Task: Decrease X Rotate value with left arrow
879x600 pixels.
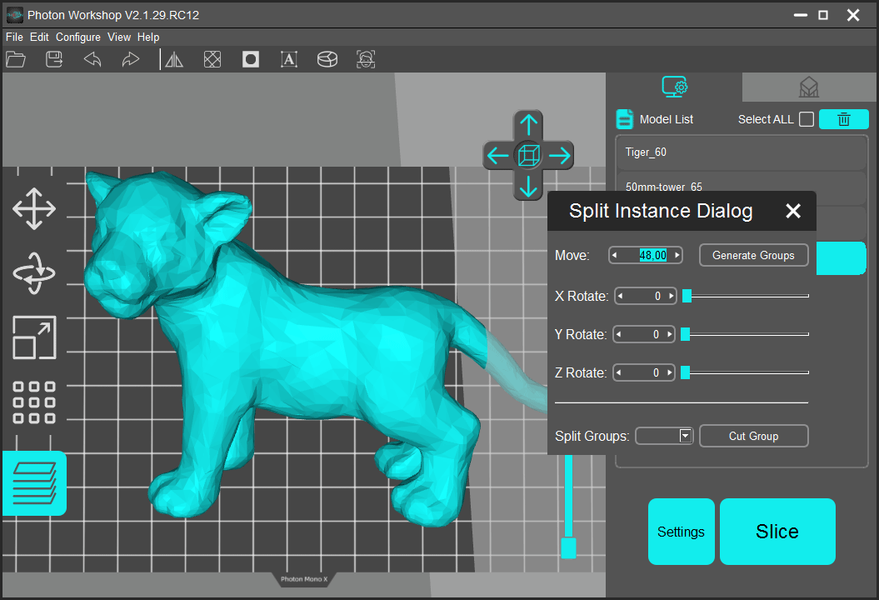Action: coord(620,296)
